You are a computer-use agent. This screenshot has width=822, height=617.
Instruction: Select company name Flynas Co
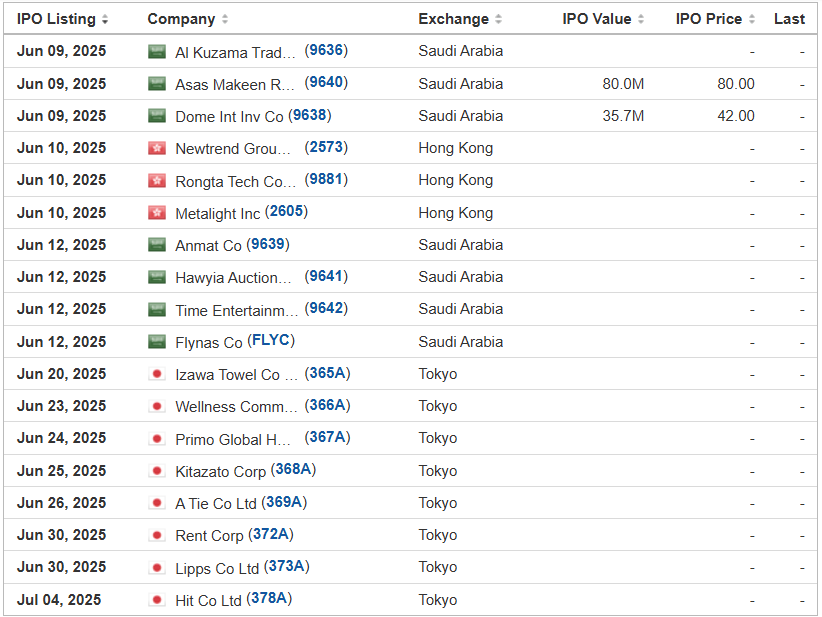[209, 342]
